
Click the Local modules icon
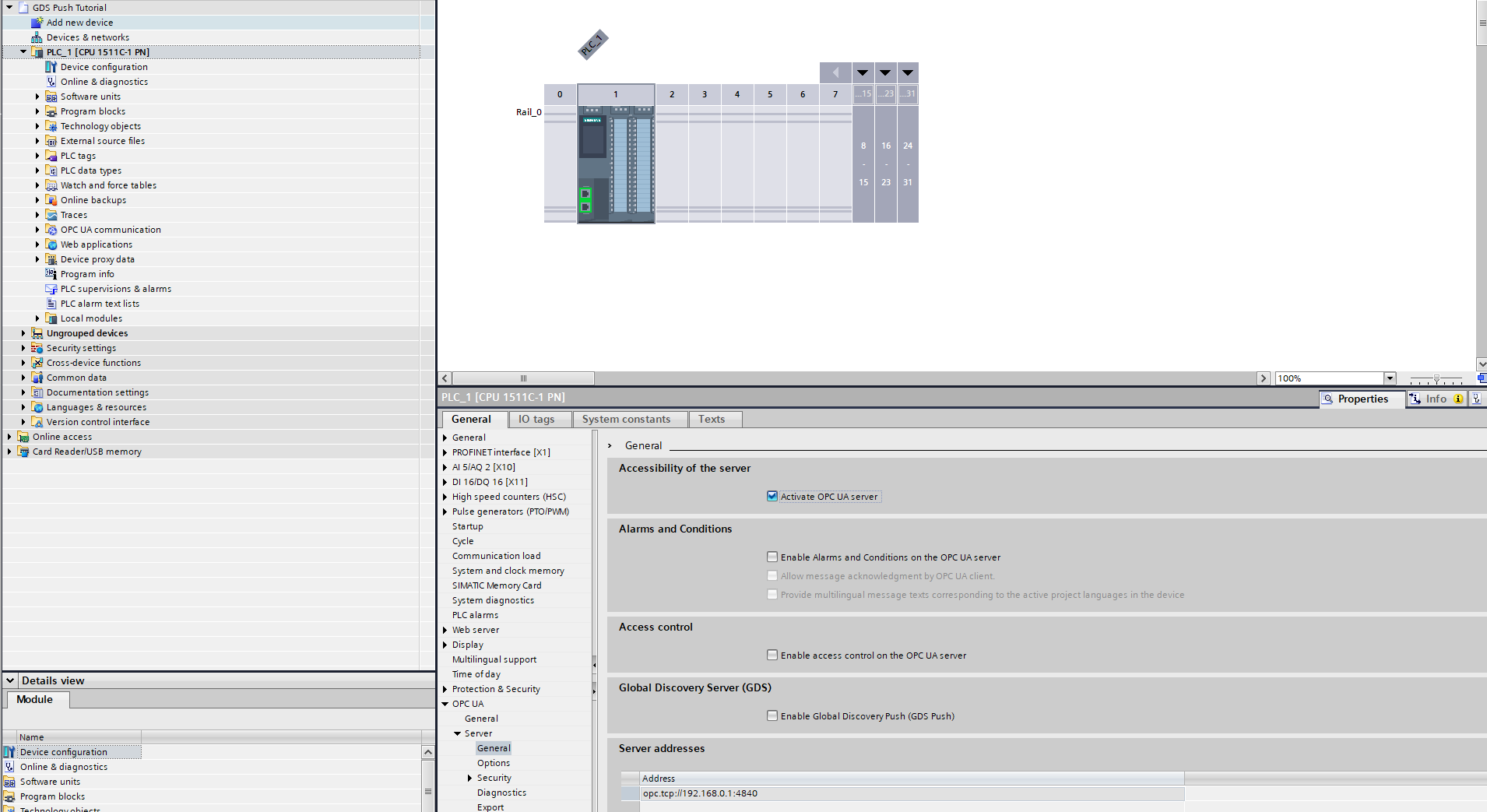(x=51, y=318)
